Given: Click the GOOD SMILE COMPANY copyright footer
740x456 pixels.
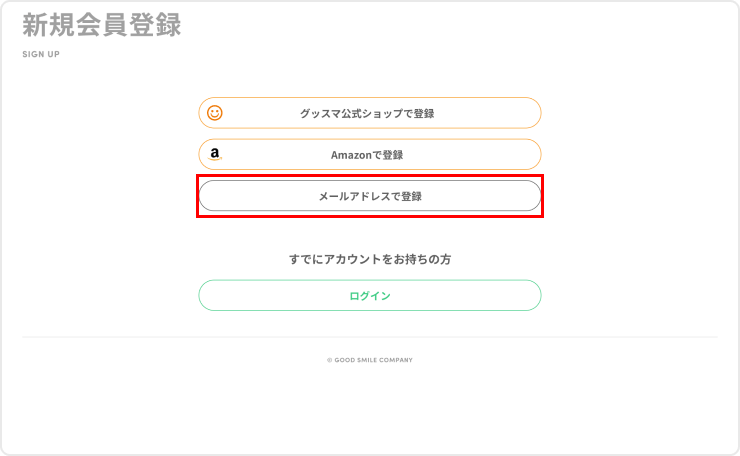Looking at the screenshot, I should [x=372, y=360].
